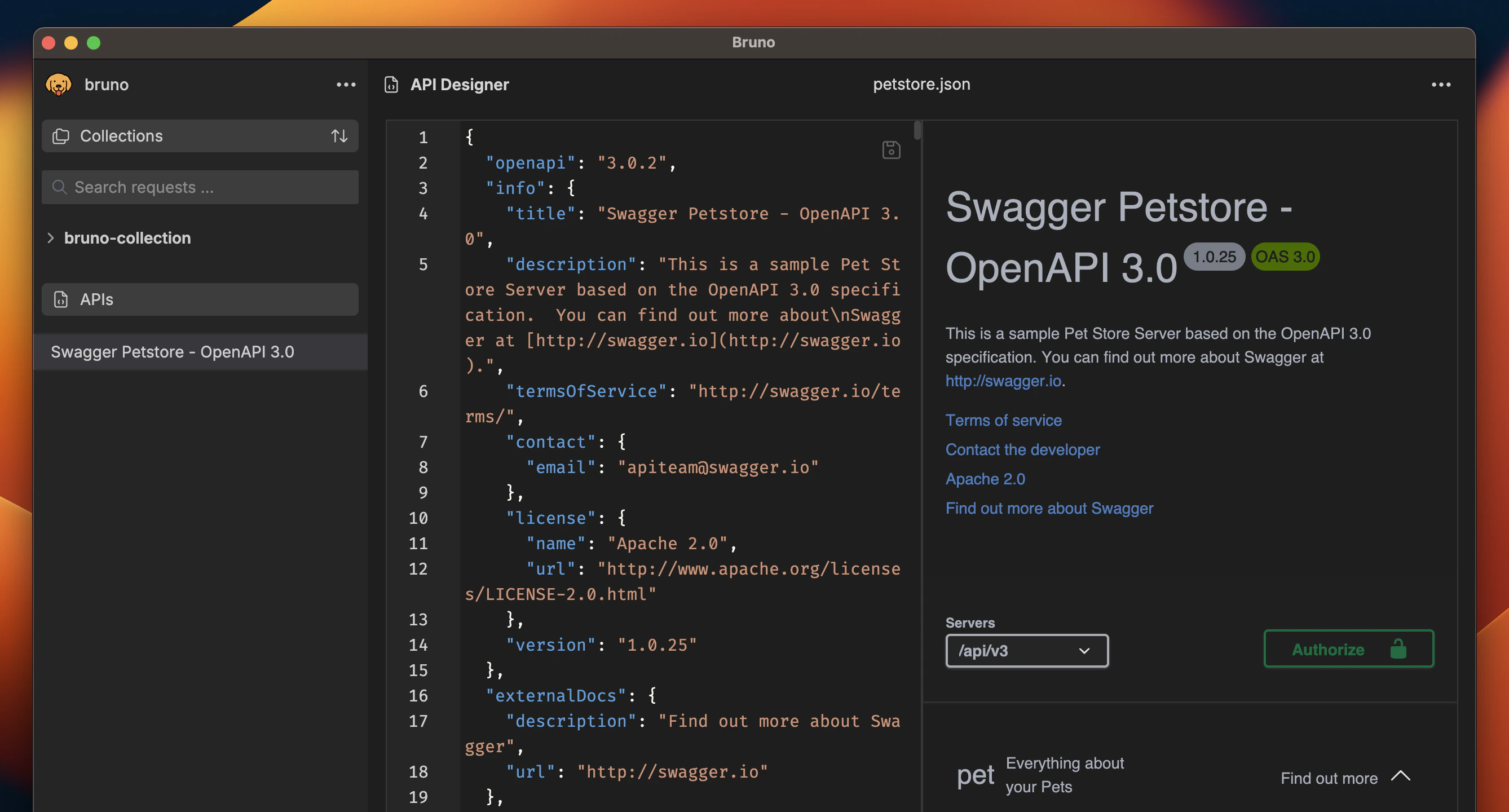
Task: Select the petstore.json tab
Action: 921,84
